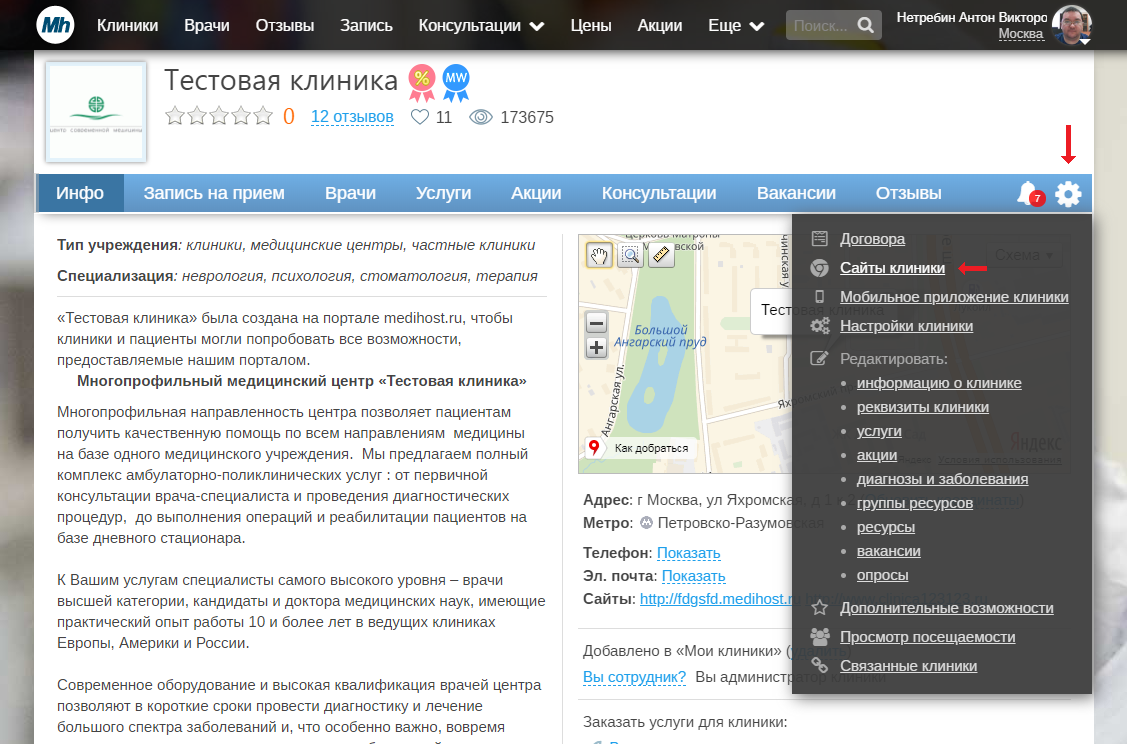Open Договора in settings menu
The image size is (1127, 744).
pos(873,239)
